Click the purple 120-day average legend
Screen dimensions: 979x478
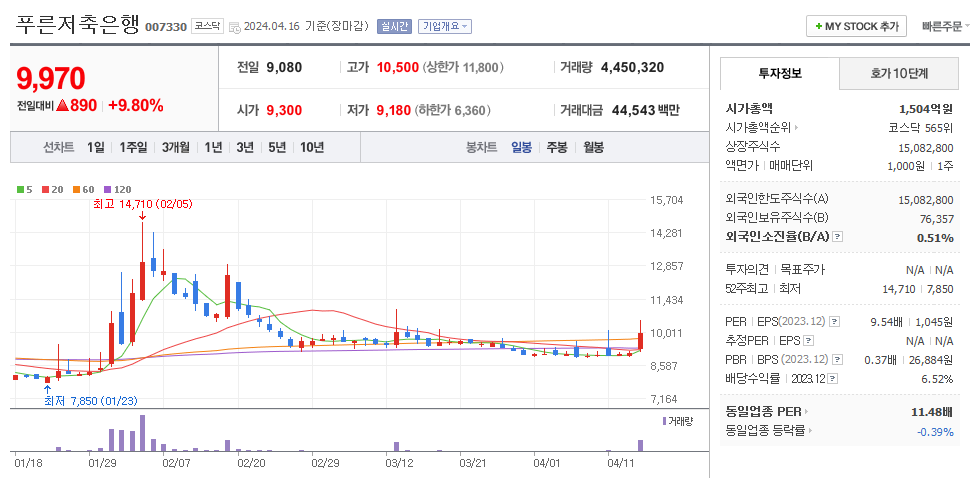(x=117, y=189)
